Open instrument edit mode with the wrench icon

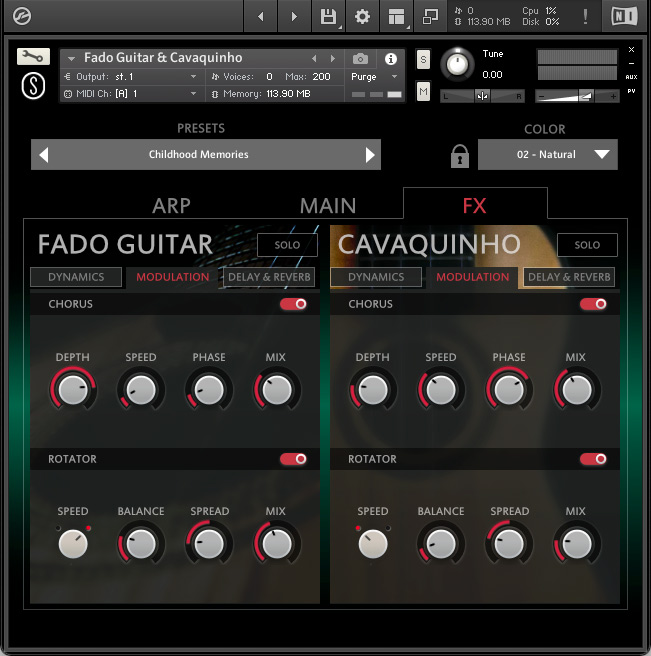click(x=33, y=56)
